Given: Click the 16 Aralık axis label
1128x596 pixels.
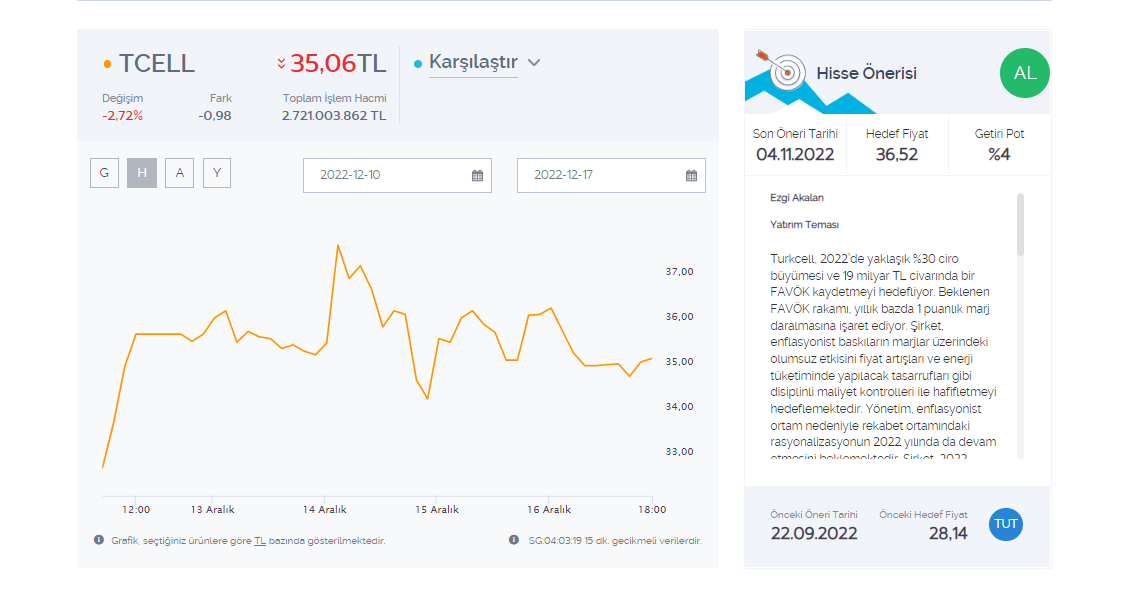Looking at the screenshot, I should coord(549,510).
